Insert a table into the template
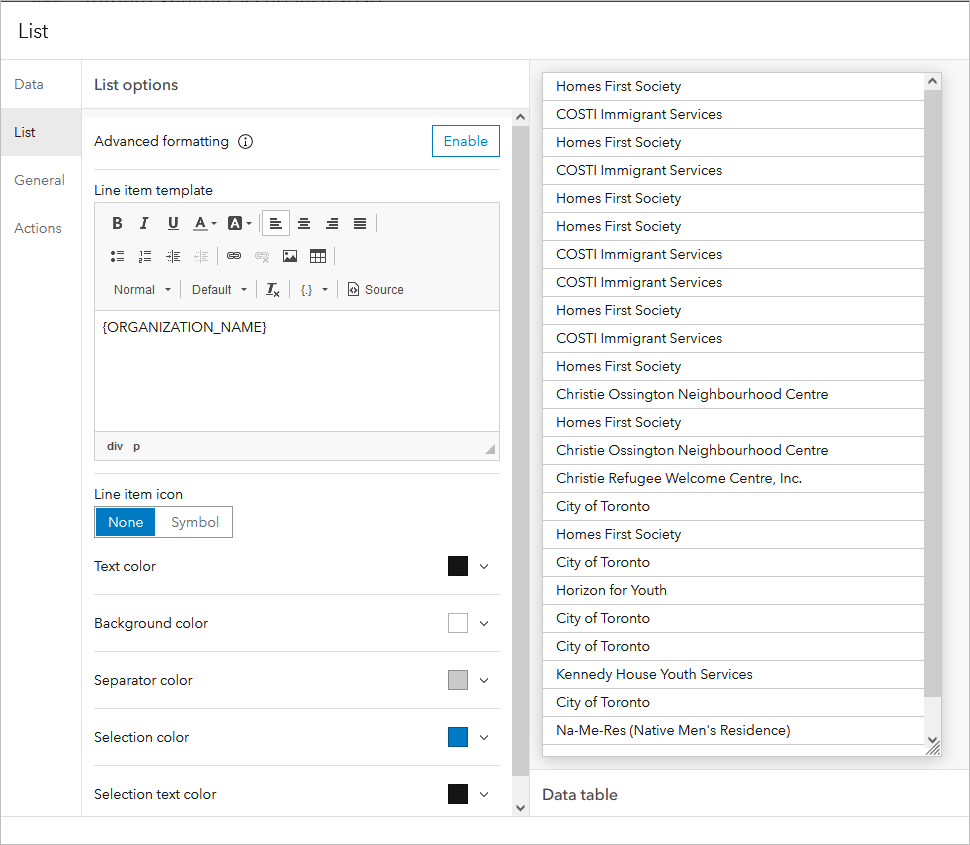 click(318, 256)
